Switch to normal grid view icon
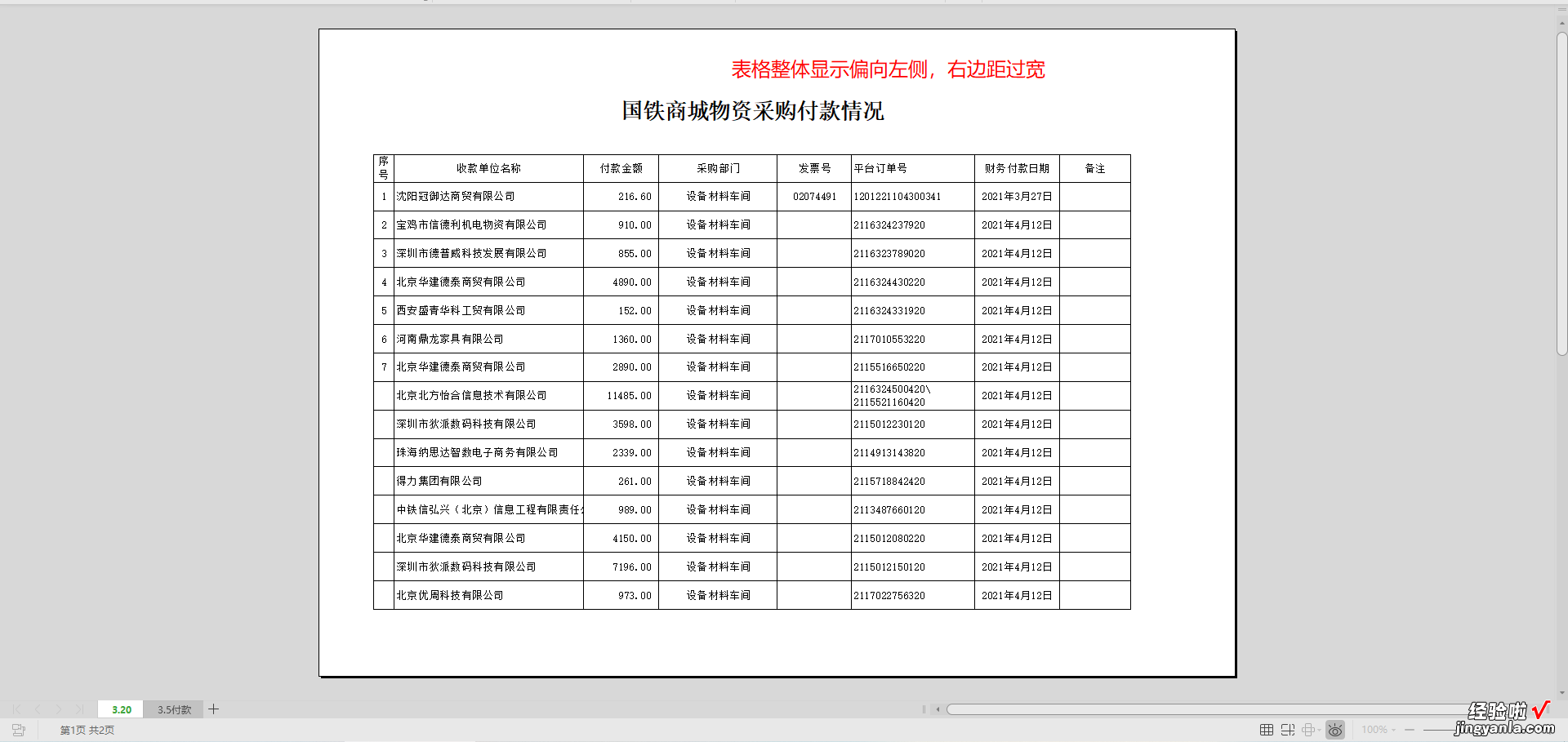Screen dimensions: 1568x742 [1267, 730]
